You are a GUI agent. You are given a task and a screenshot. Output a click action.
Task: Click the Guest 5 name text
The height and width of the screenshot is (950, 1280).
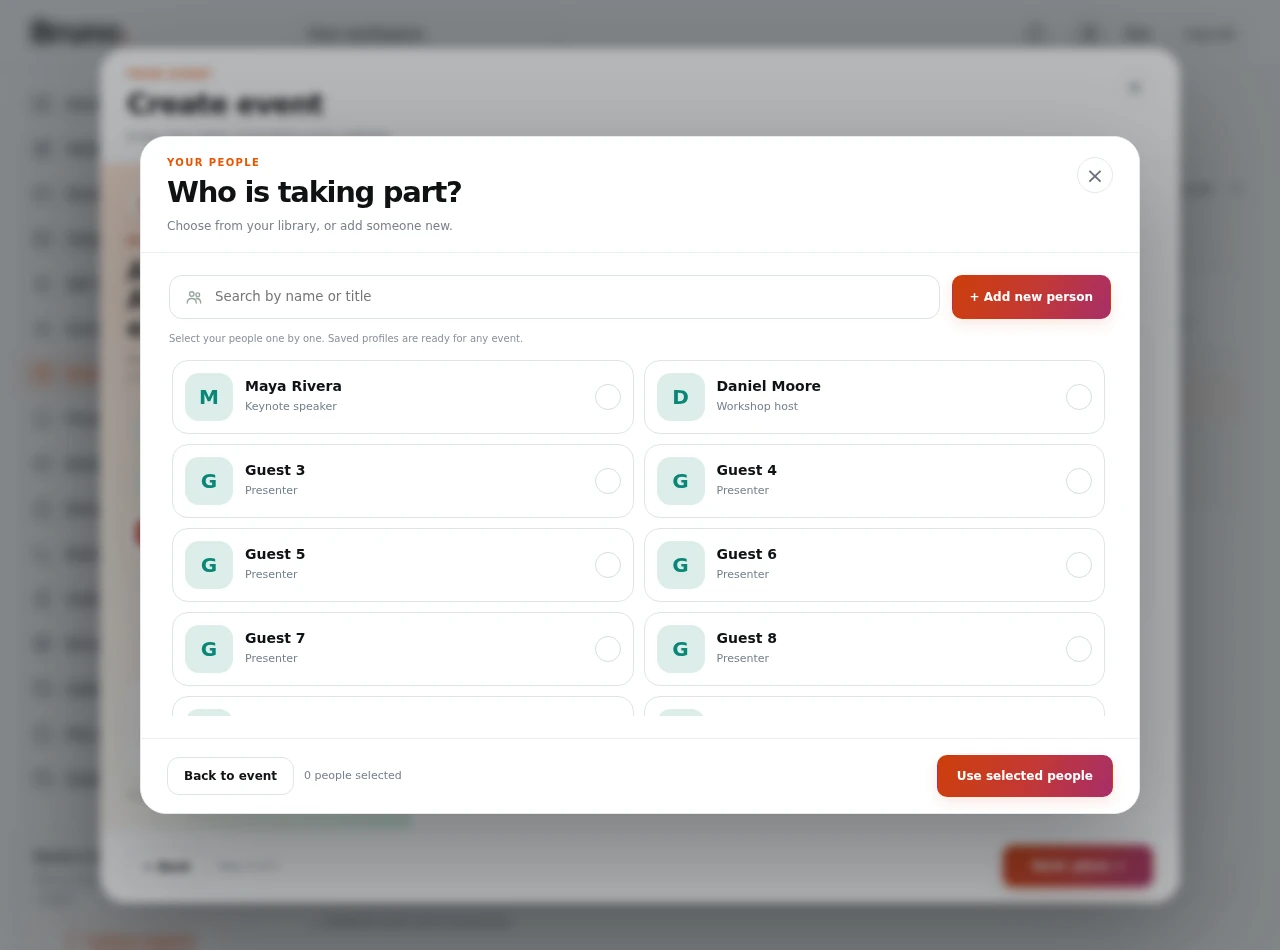pos(275,554)
